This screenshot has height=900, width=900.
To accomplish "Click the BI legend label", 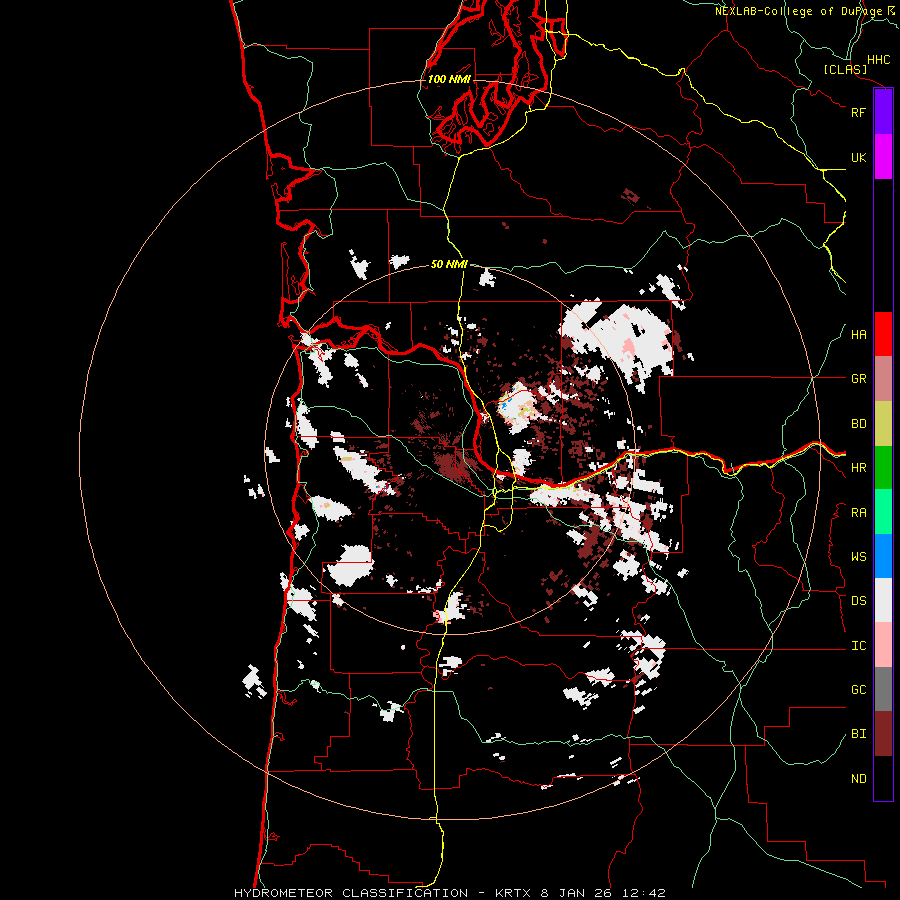I will pos(859,734).
